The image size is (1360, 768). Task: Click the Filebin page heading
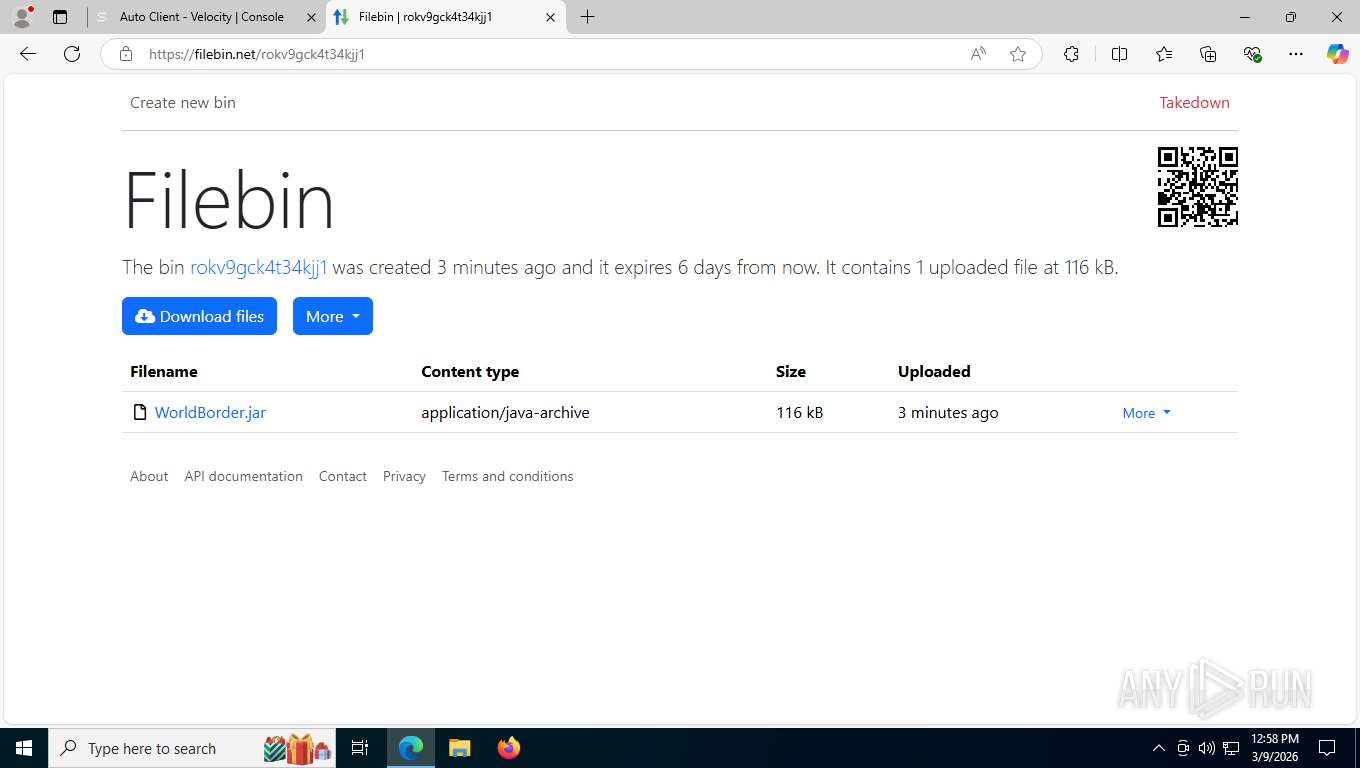(228, 200)
